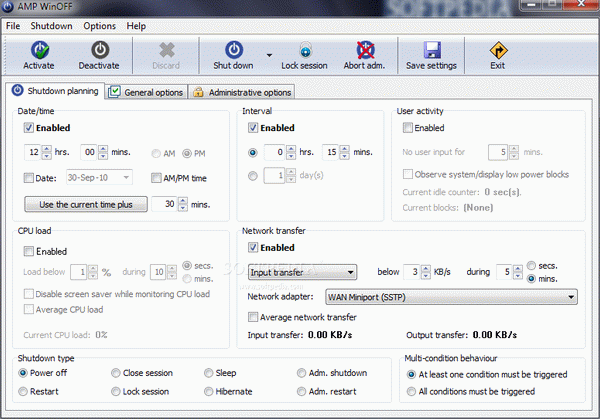Open the Options menu

tap(99, 26)
